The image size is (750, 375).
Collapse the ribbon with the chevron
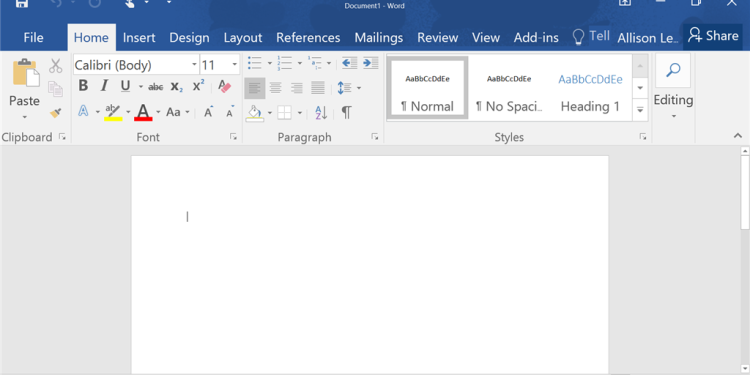738,136
